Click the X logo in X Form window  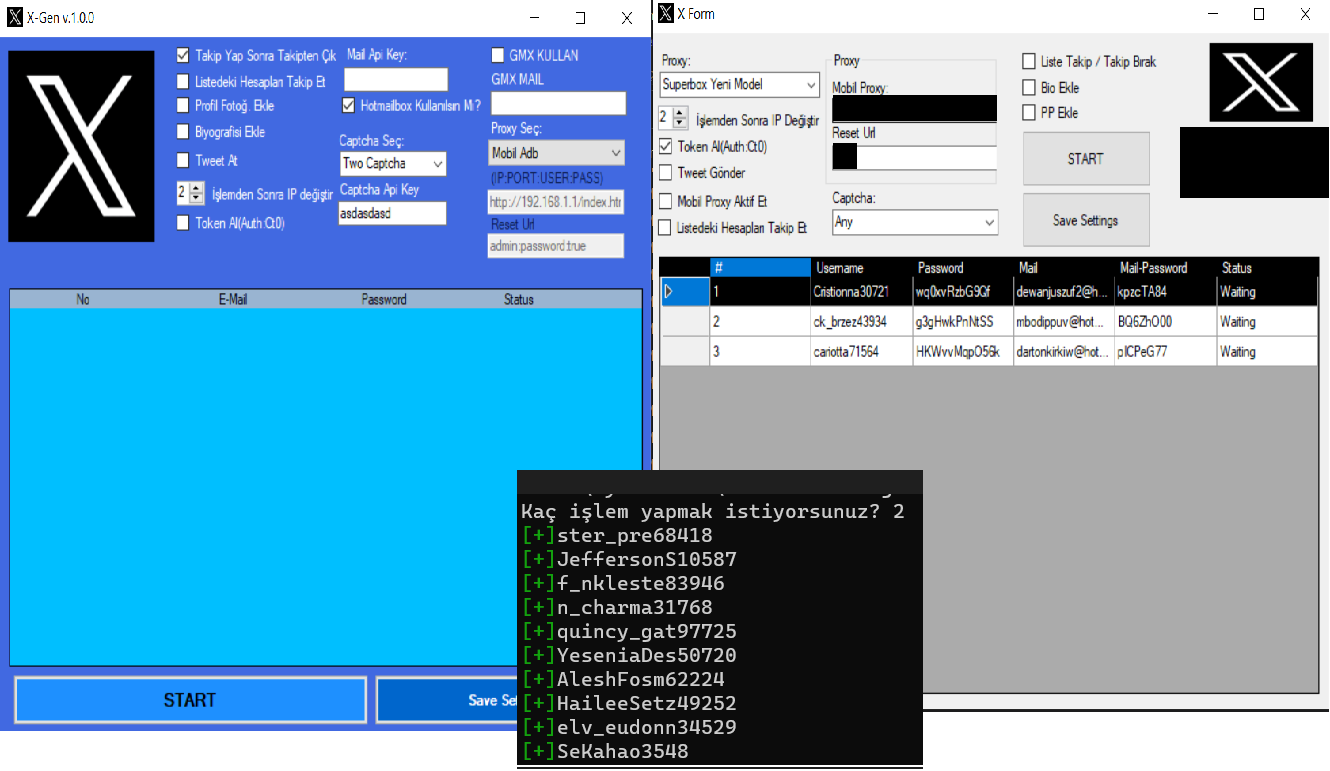coord(1261,82)
